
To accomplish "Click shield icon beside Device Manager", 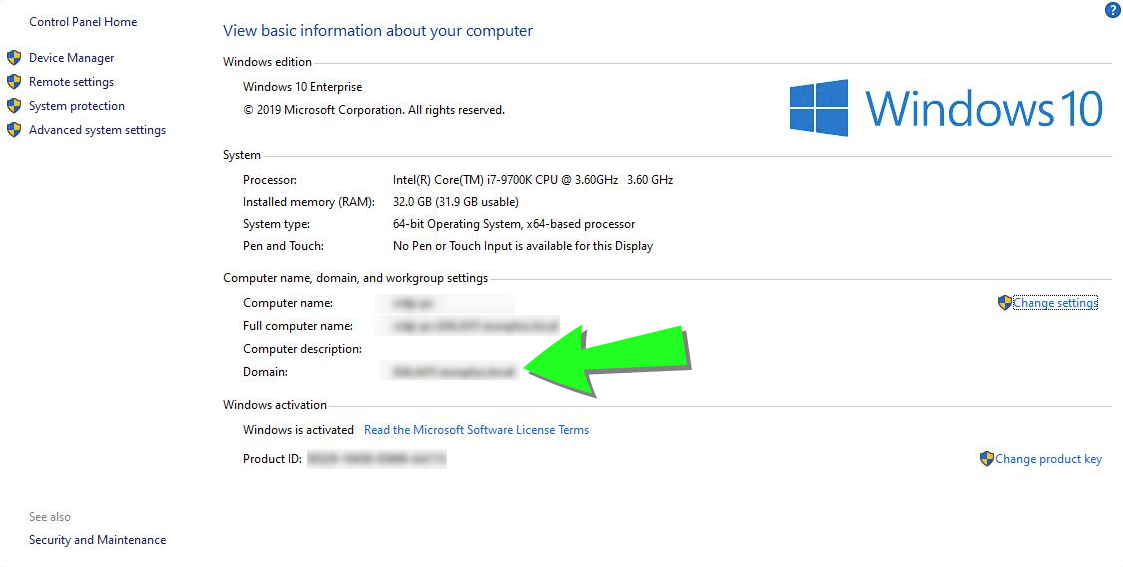I will pyautogui.click(x=14, y=58).
